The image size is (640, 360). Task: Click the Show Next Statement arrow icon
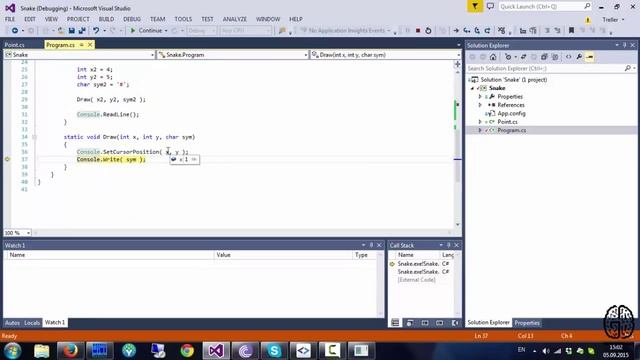[456, 31]
